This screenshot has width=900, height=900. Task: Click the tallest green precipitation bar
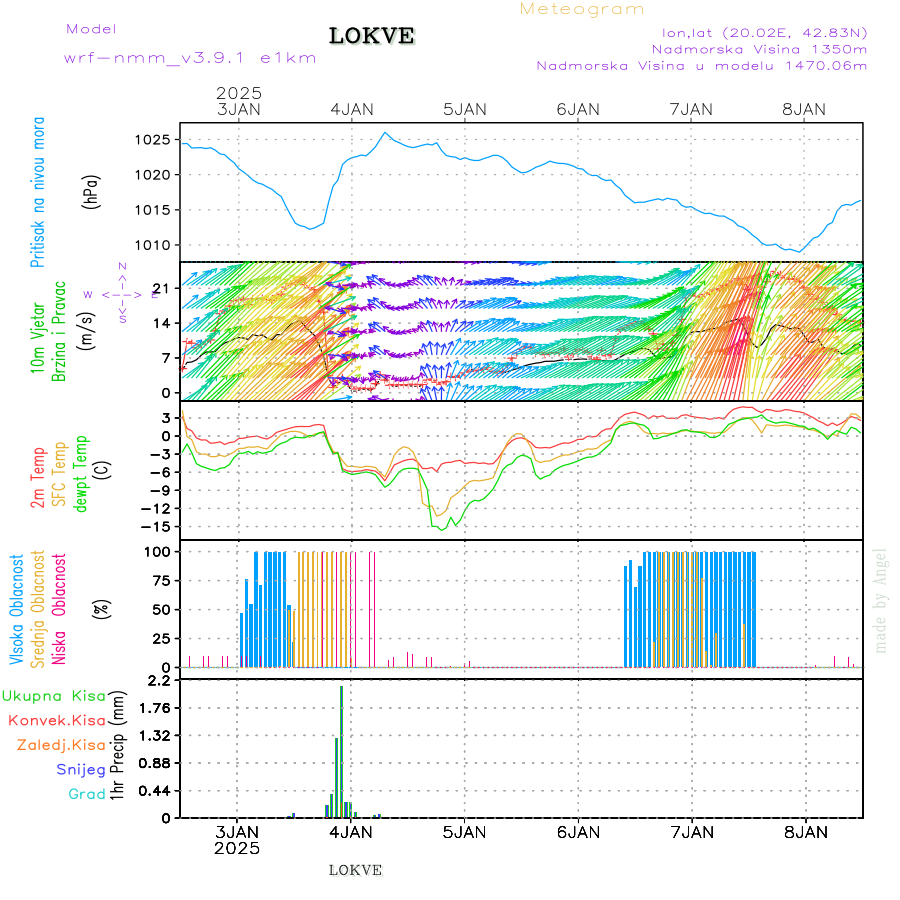point(342,752)
